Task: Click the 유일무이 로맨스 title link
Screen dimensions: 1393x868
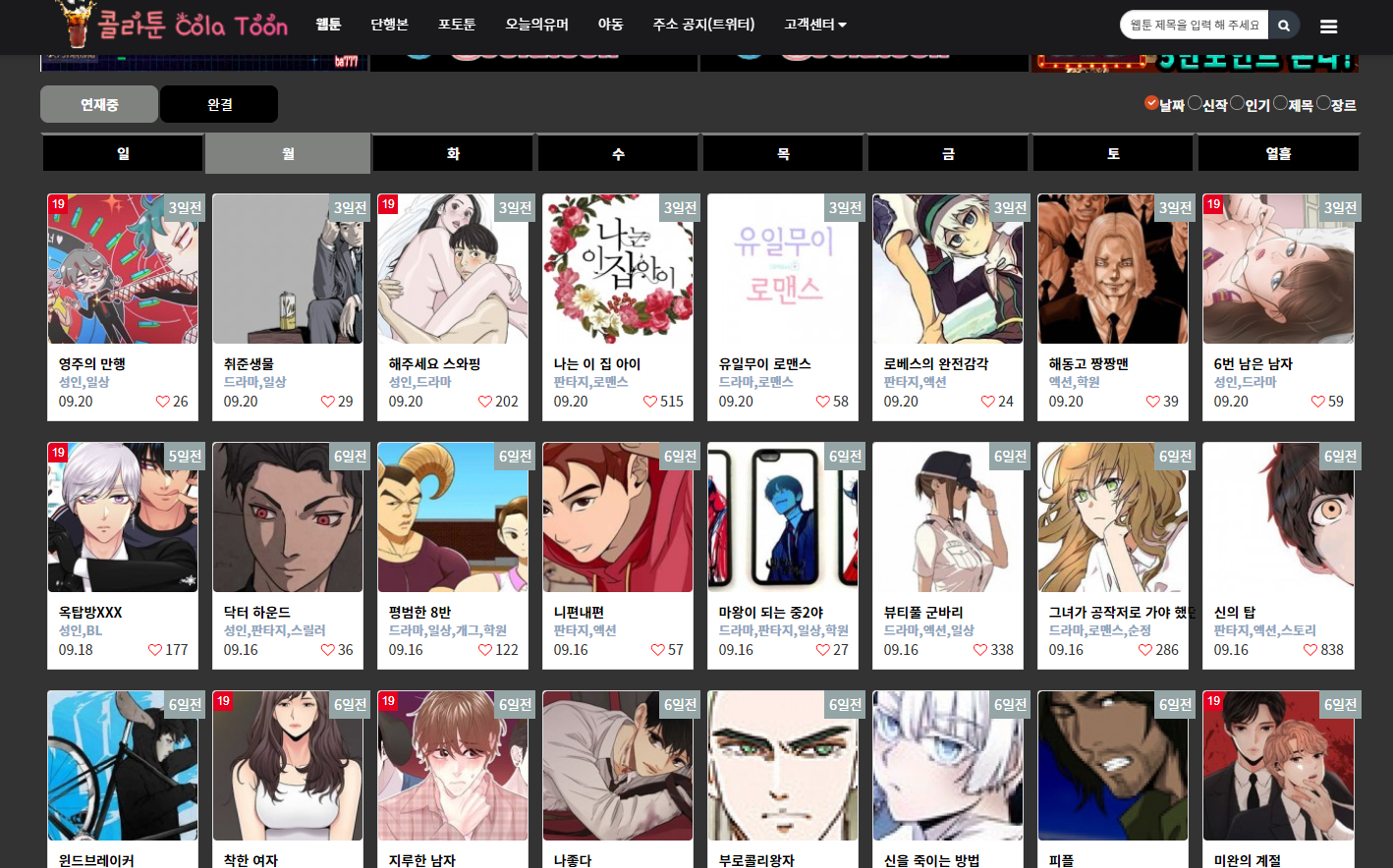Action: 764,364
